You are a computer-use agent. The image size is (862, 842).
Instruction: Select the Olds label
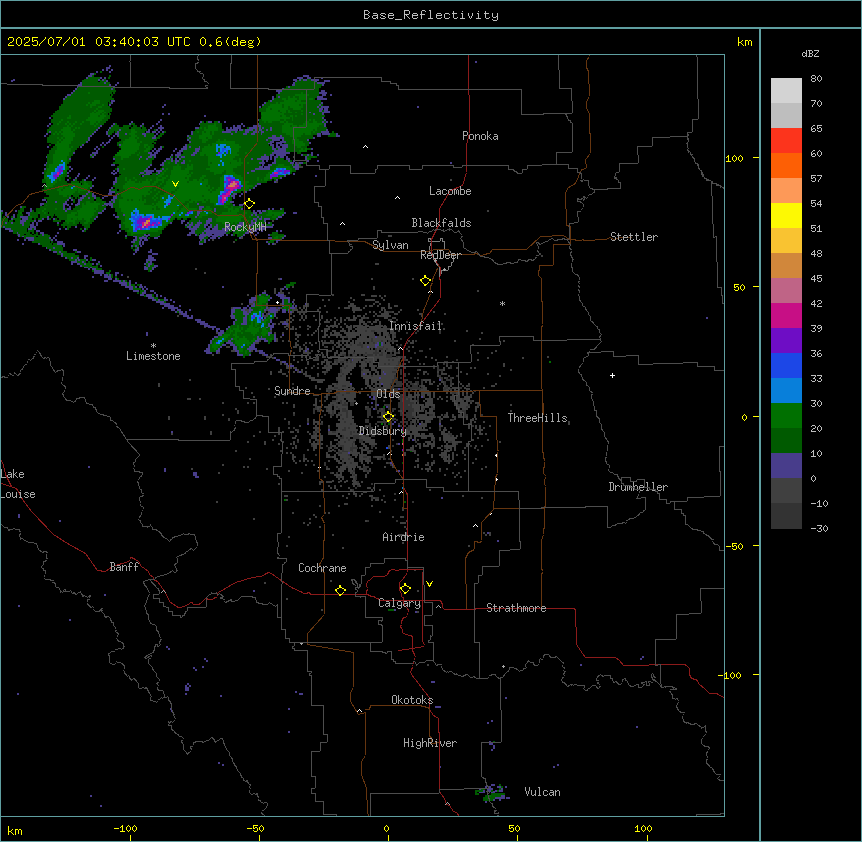(x=388, y=394)
